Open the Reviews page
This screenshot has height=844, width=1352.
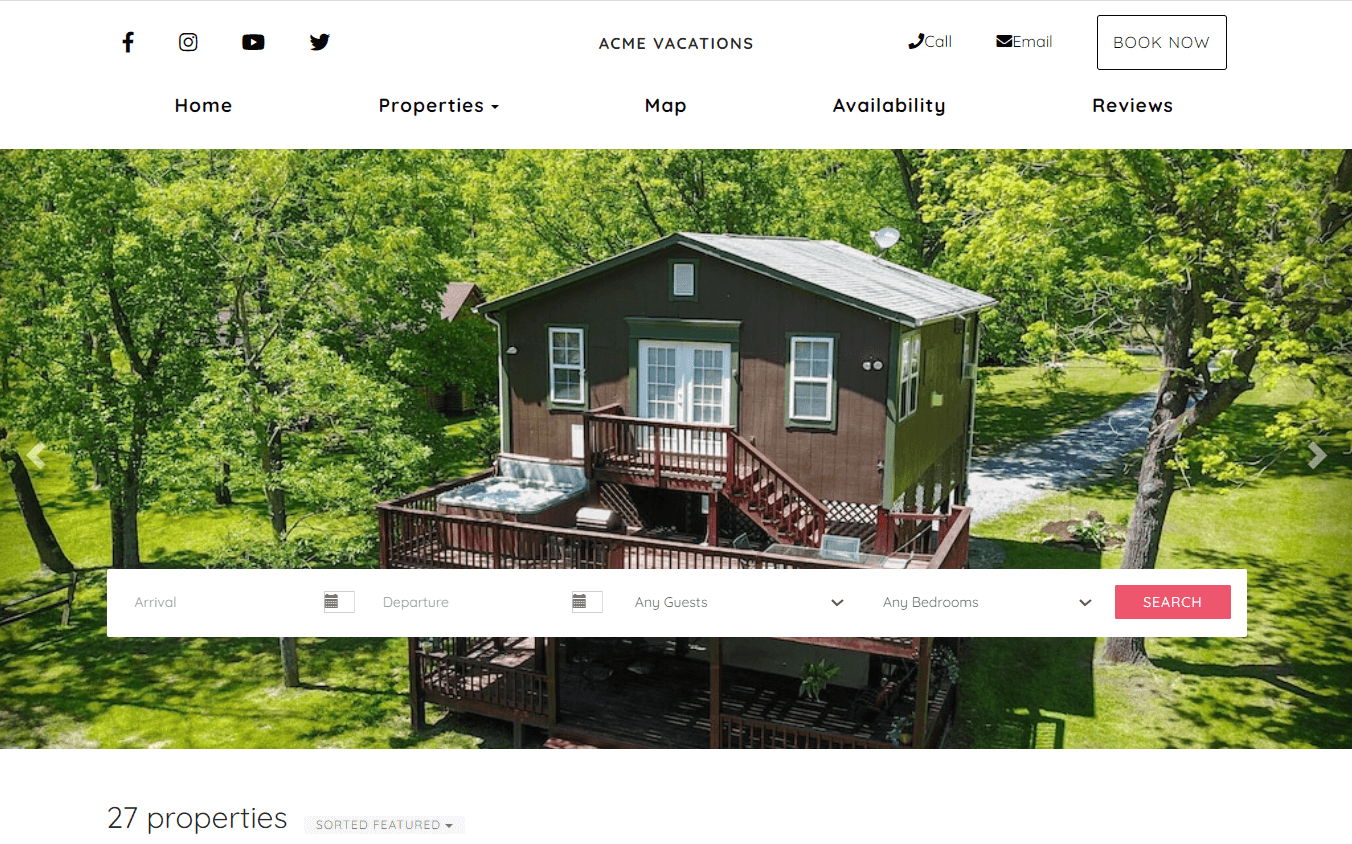pos(1132,105)
